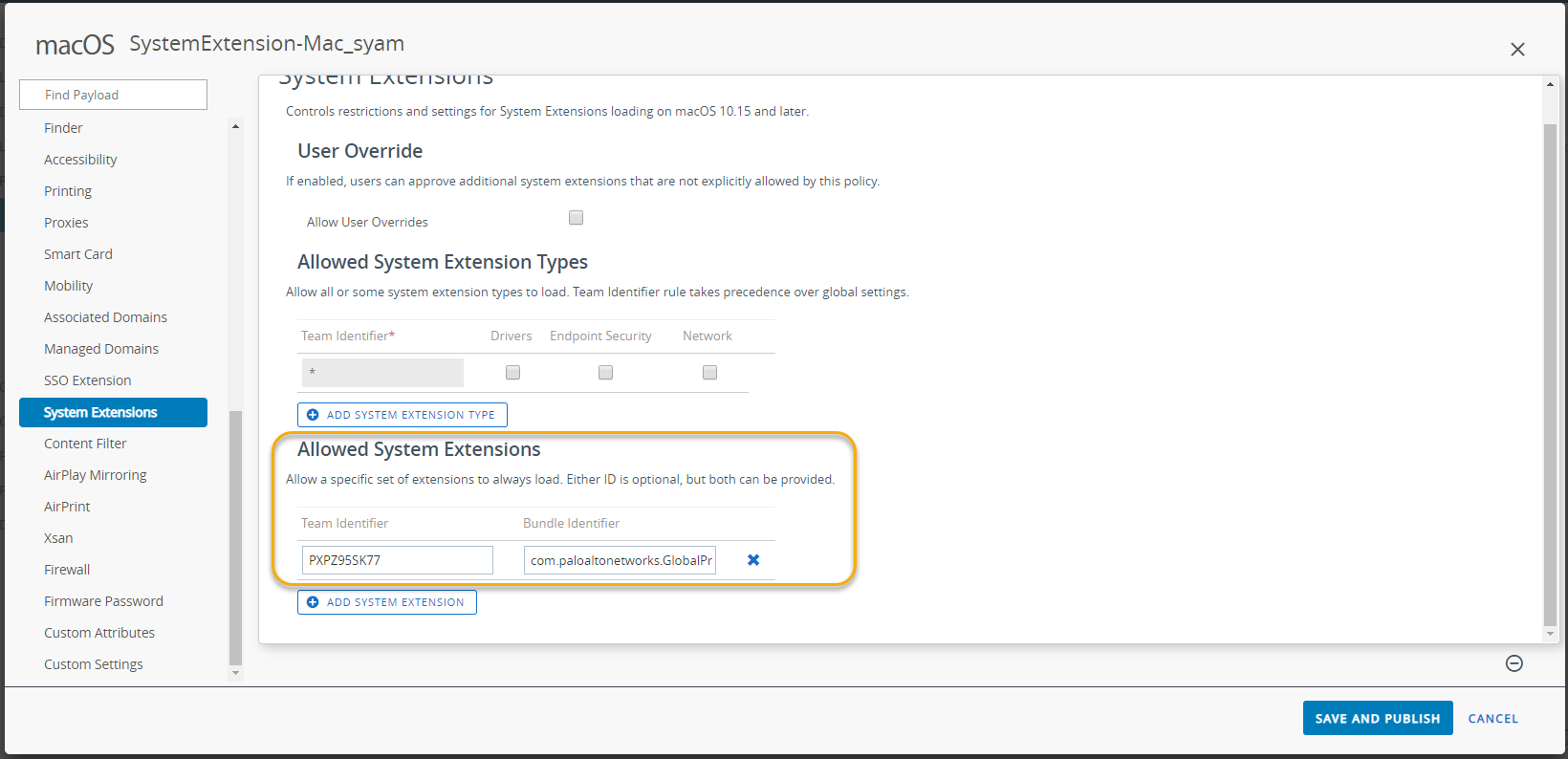Go to the Firewall payload

(67, 570)
